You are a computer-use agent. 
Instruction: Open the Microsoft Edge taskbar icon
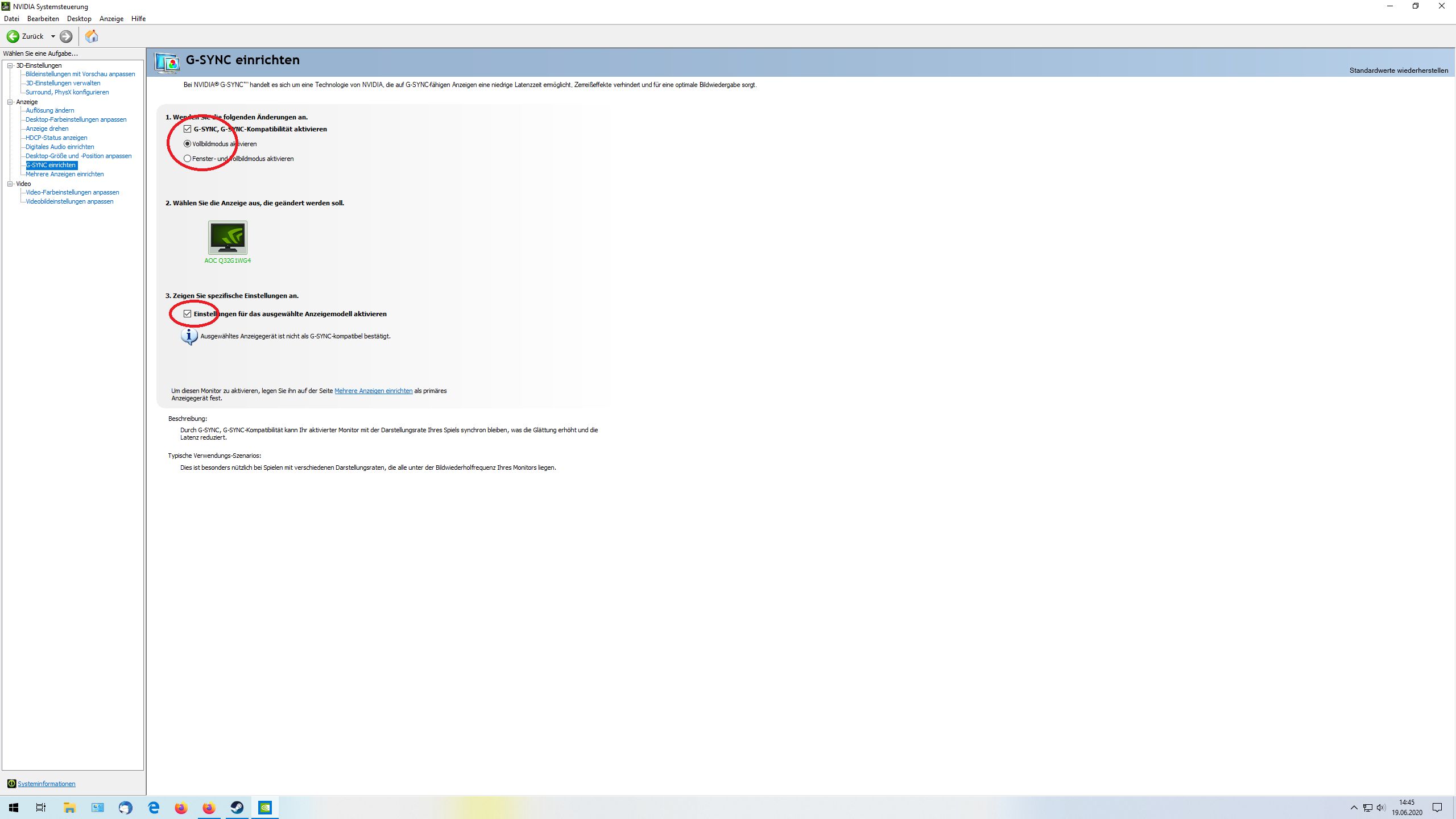click(x=154, y=808)
